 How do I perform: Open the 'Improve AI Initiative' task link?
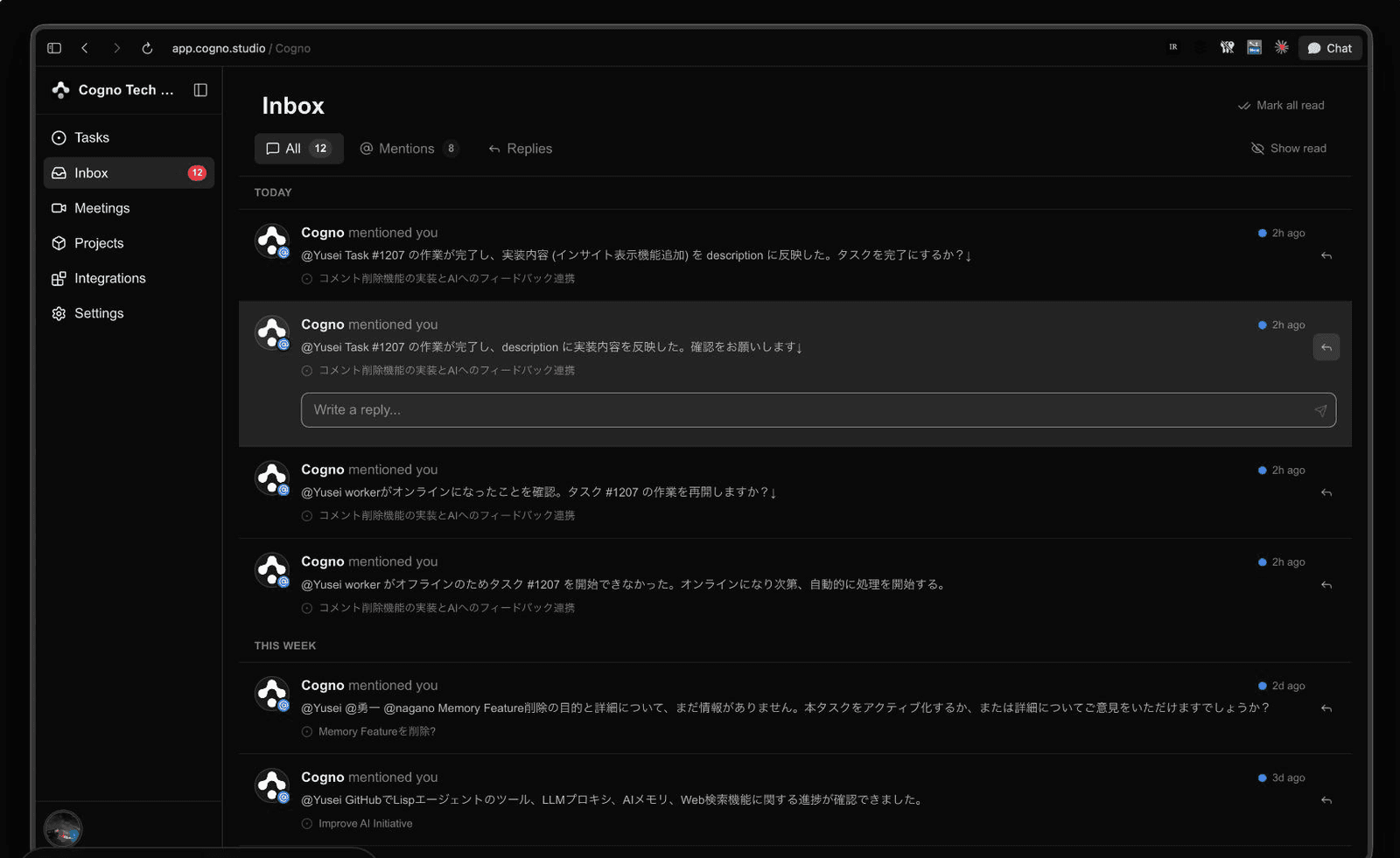click(357, 823)
